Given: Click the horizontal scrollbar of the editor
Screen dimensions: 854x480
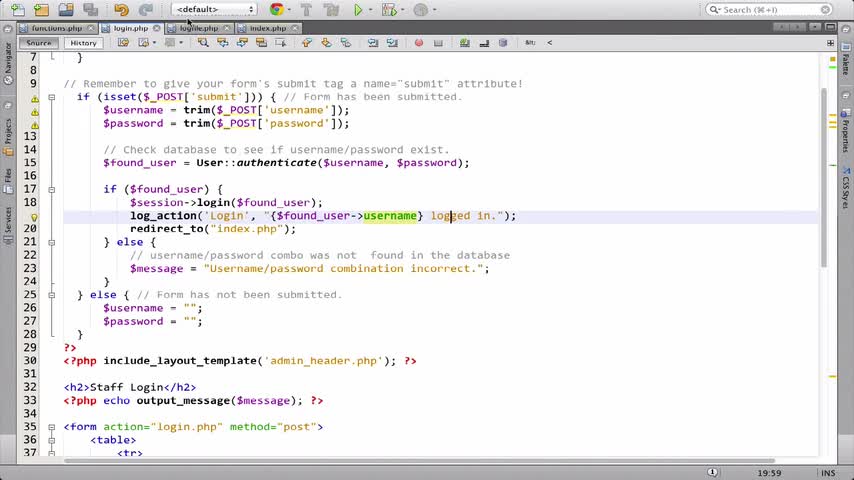Looking at the screenshot, I should point(419,461).
